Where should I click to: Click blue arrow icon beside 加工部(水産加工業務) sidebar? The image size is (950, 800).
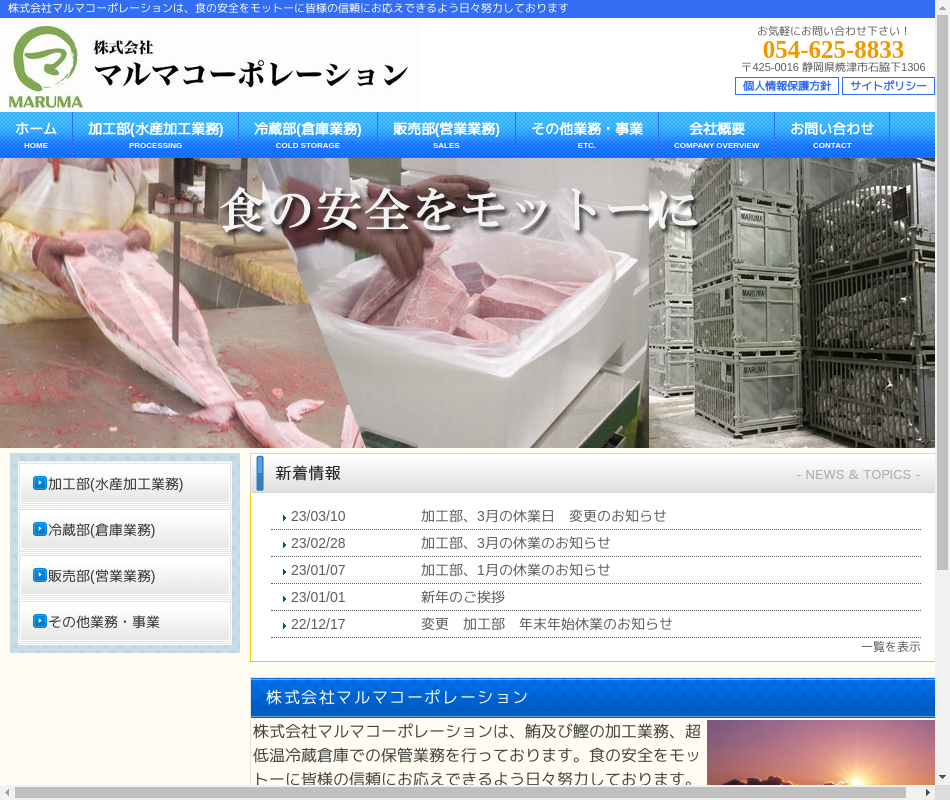40,483
